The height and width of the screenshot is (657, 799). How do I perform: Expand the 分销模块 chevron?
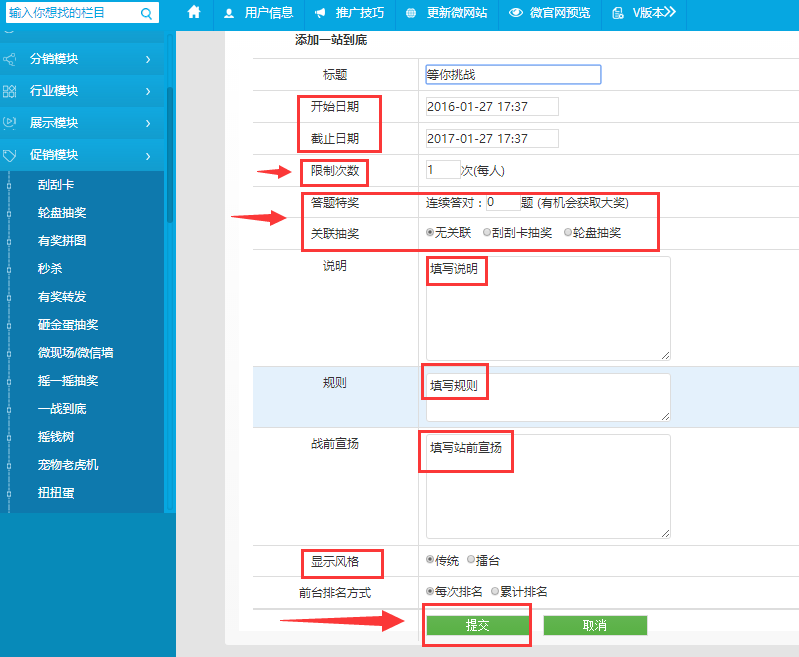click(148, 59)
